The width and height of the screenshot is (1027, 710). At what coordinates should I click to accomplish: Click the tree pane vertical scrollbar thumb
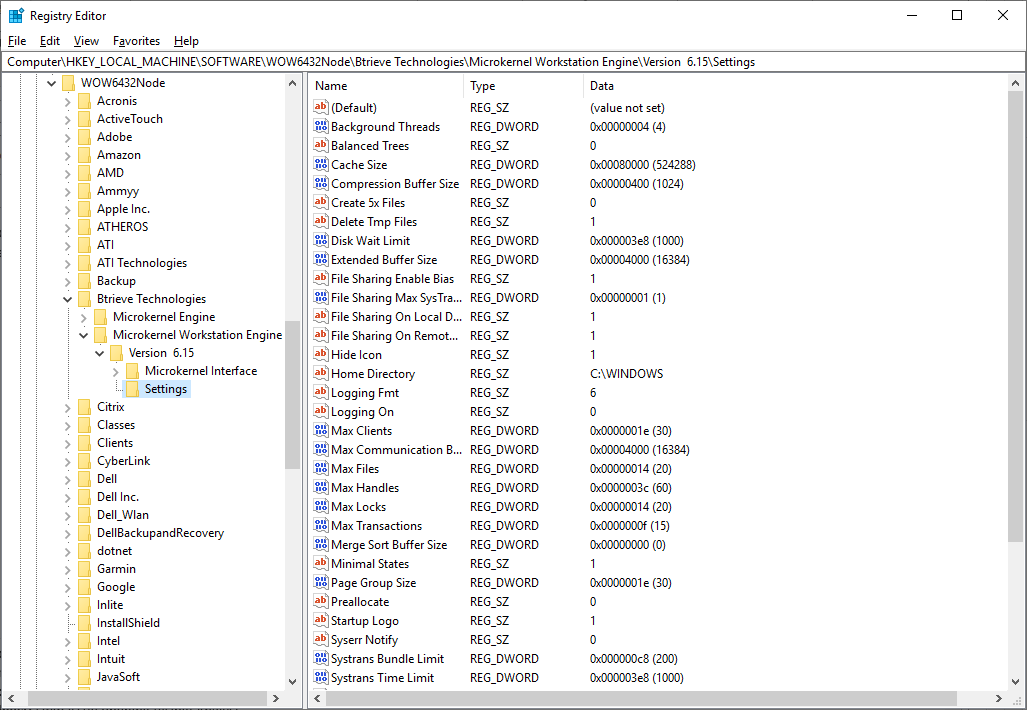292,395
